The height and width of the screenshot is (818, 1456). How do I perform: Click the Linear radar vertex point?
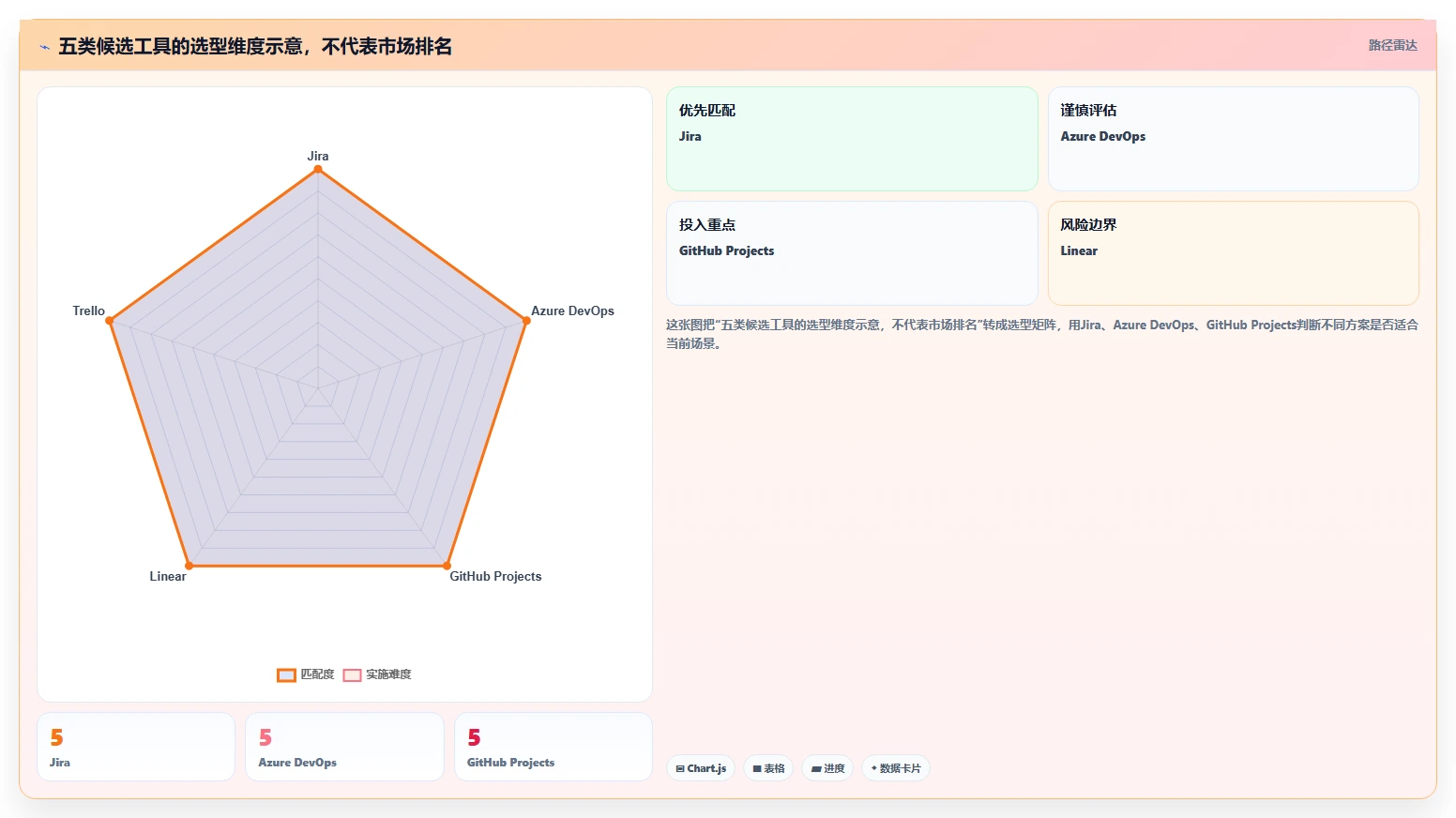[x=190, y=566]
